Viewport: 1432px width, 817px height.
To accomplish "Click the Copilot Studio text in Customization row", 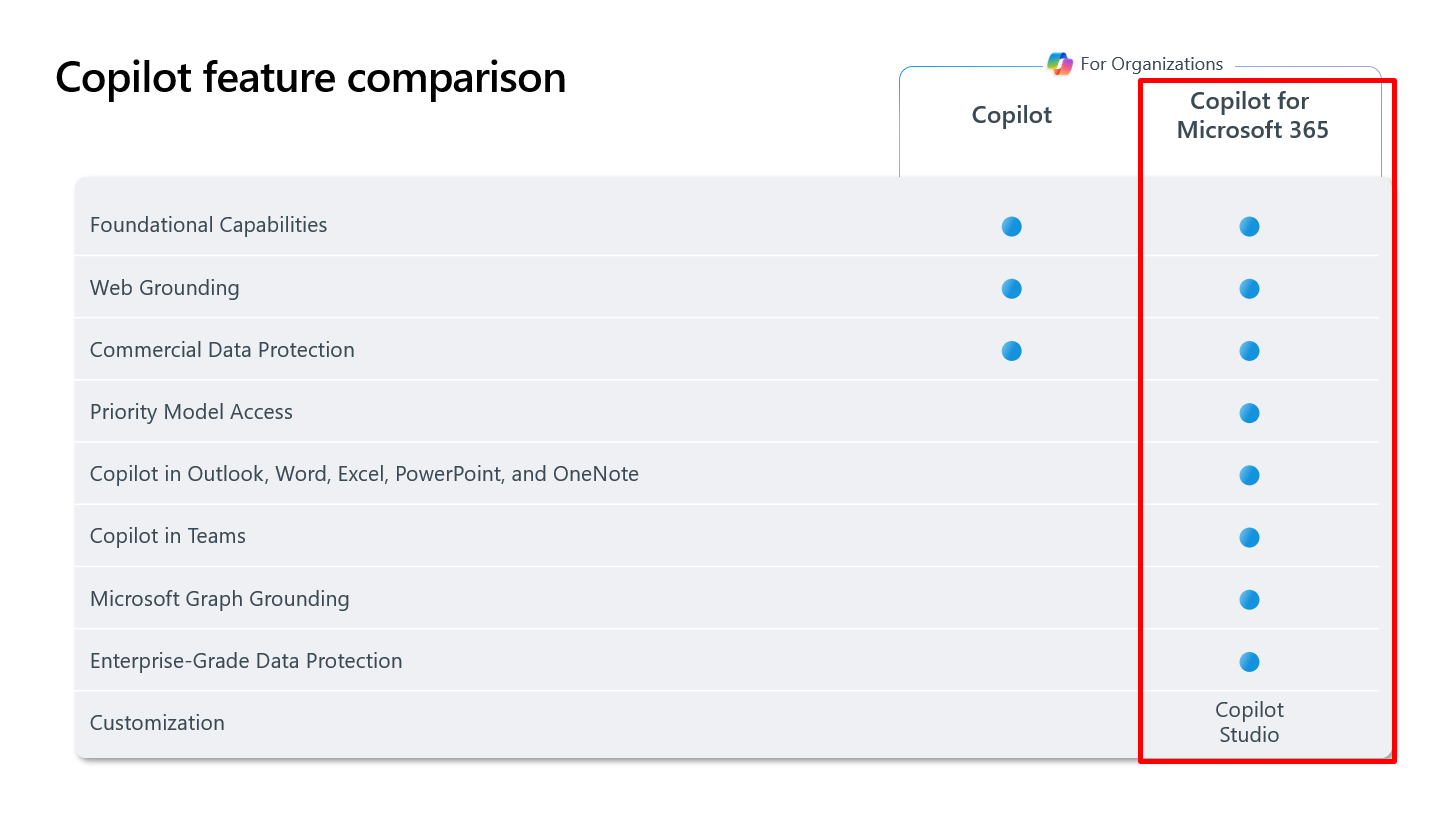I will [x=1249, y=722].
